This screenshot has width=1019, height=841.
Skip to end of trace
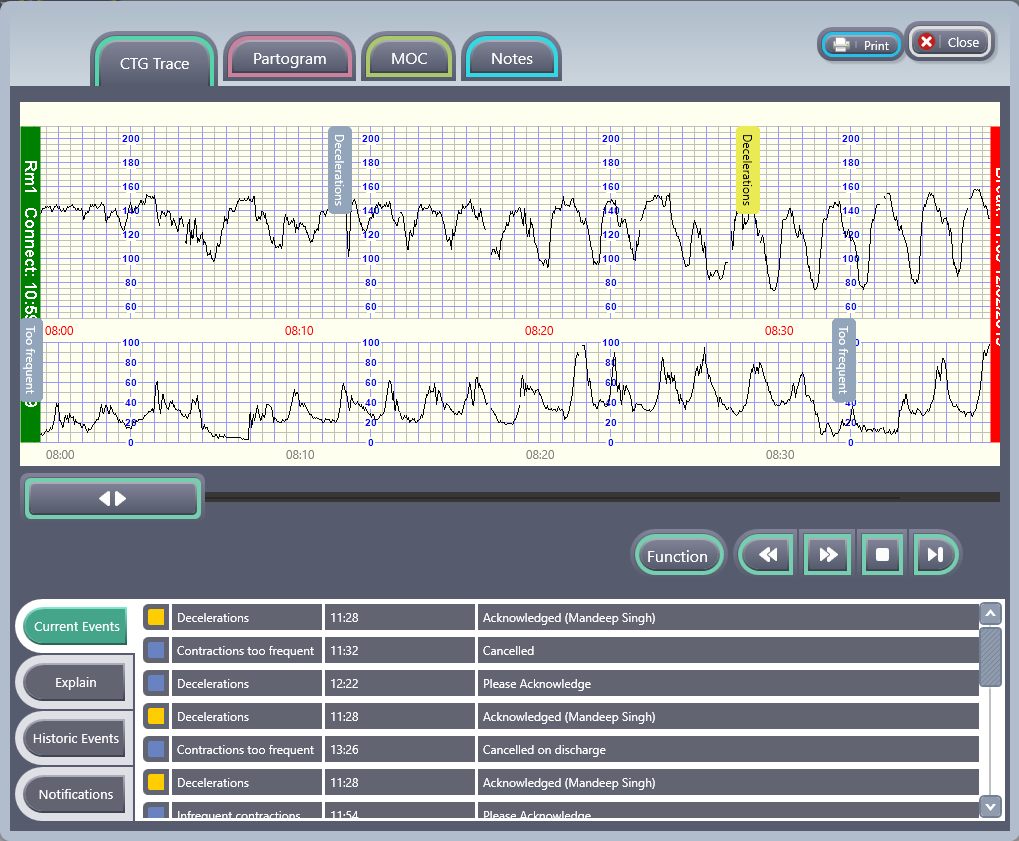click(935, 555)
